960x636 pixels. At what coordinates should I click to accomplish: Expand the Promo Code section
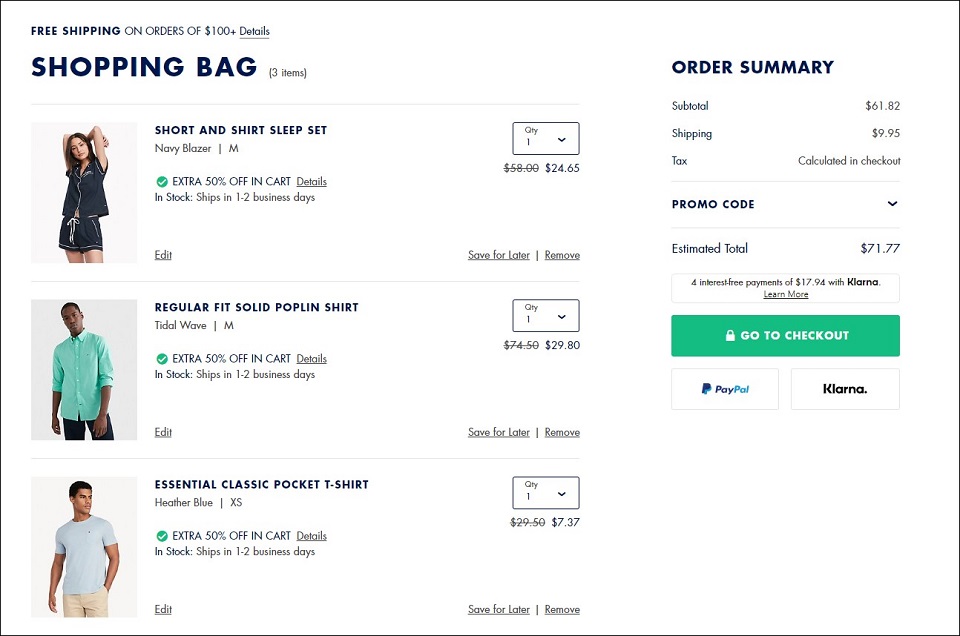pos(786,204)
